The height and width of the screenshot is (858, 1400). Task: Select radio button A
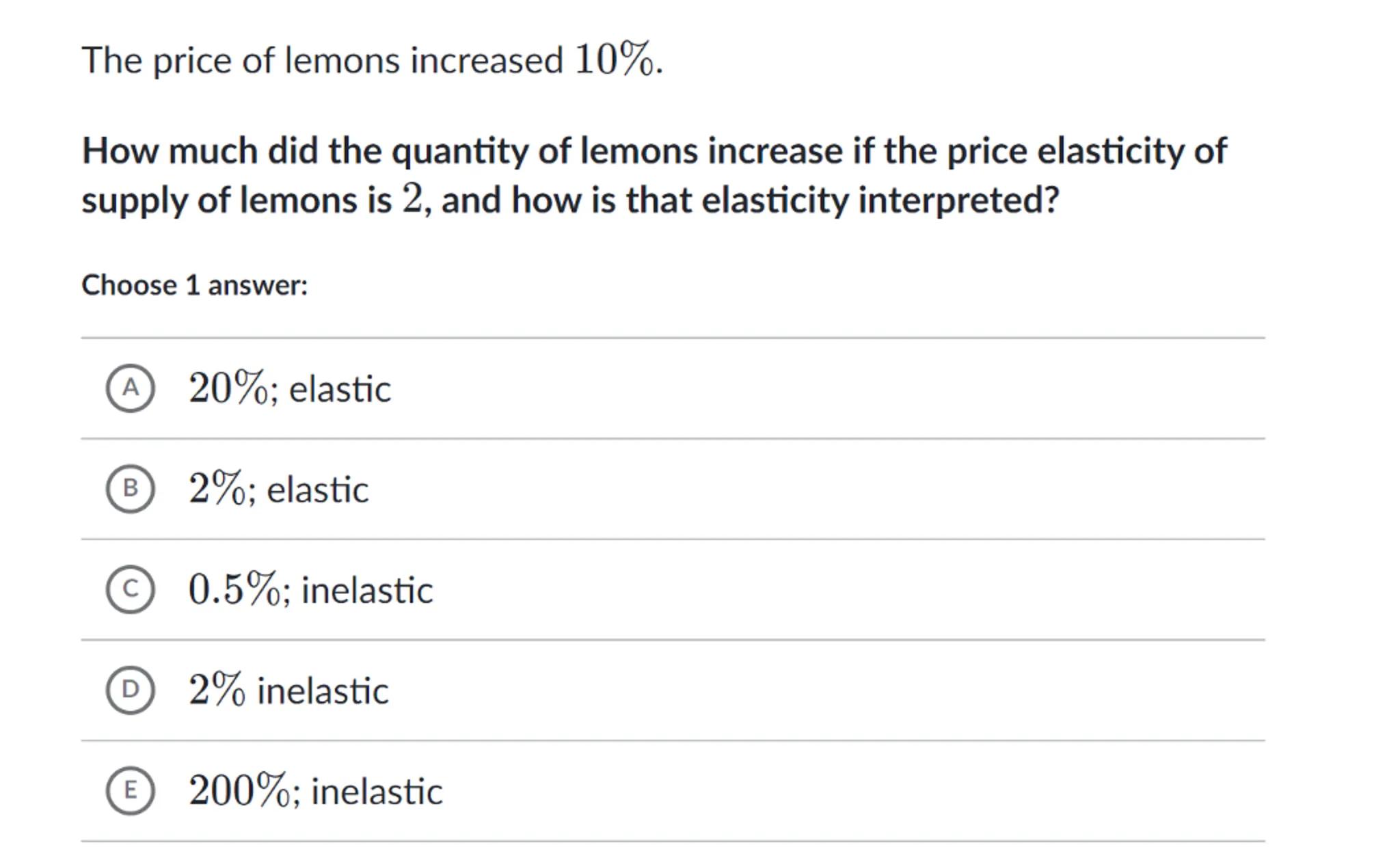[x=130, y=388]
